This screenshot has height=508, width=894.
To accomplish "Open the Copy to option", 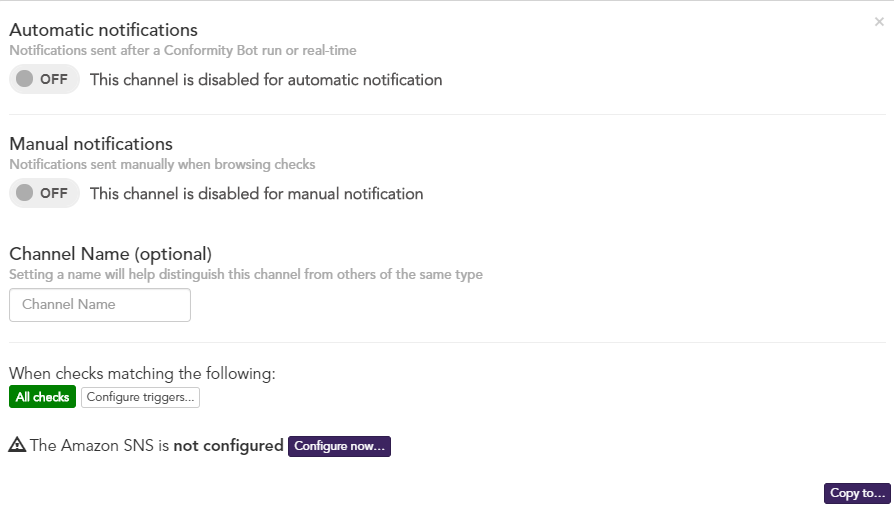I will (x=857, y=493).
